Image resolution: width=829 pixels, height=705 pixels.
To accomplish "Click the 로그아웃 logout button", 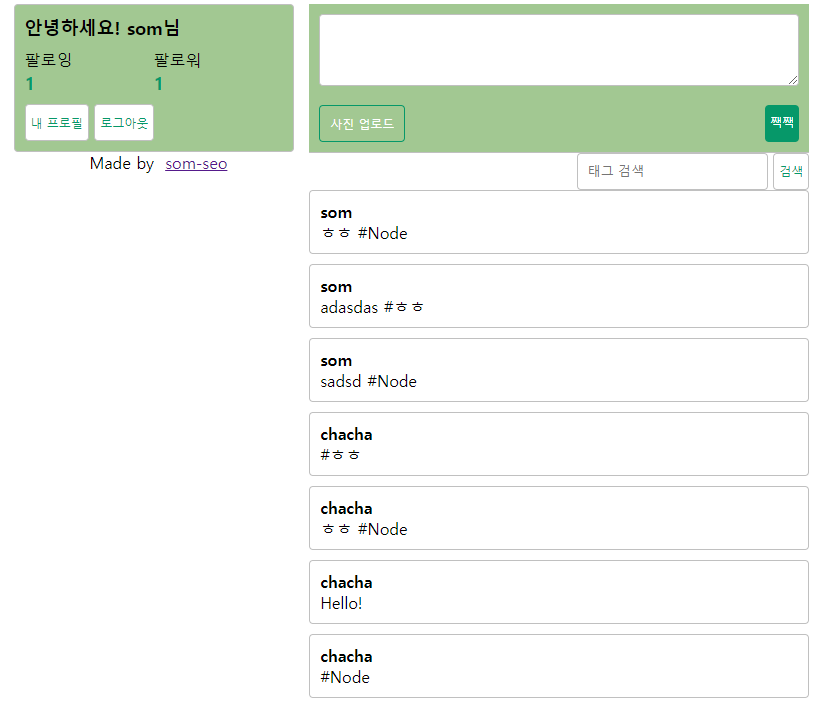I will point(123,122).
